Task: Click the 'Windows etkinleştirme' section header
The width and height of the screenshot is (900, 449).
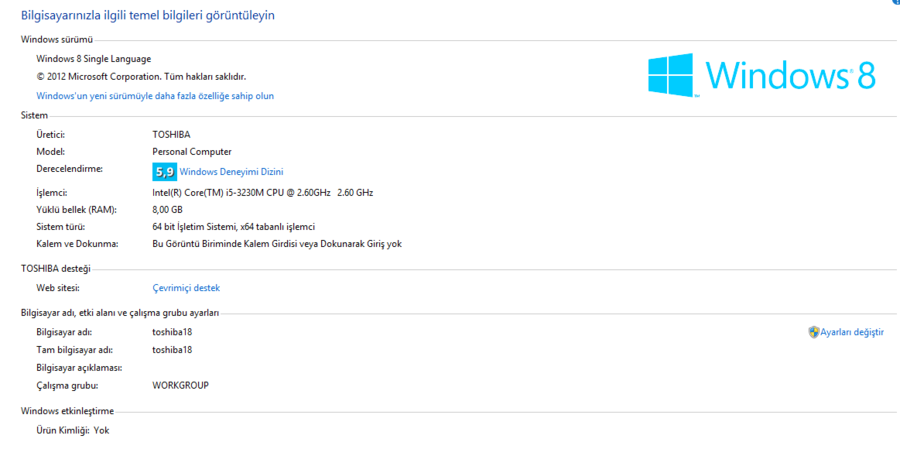Action: coord(67,411)
